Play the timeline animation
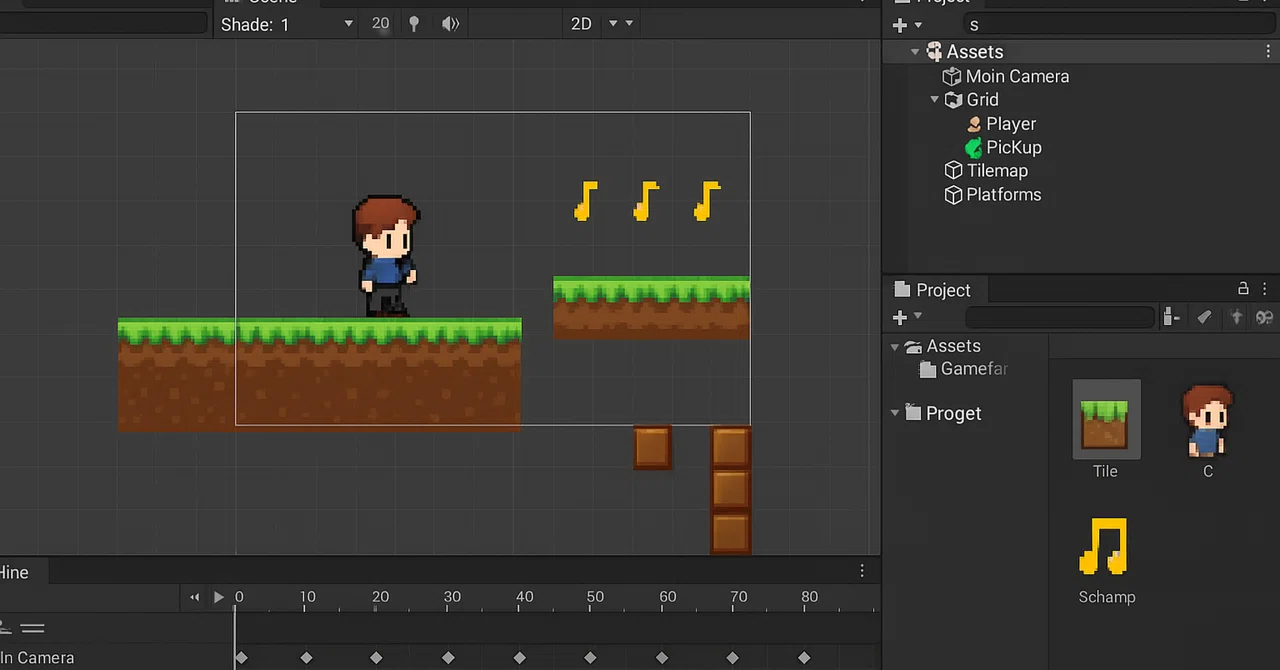This screenshot has height=670, width=1280. (219, 598)
